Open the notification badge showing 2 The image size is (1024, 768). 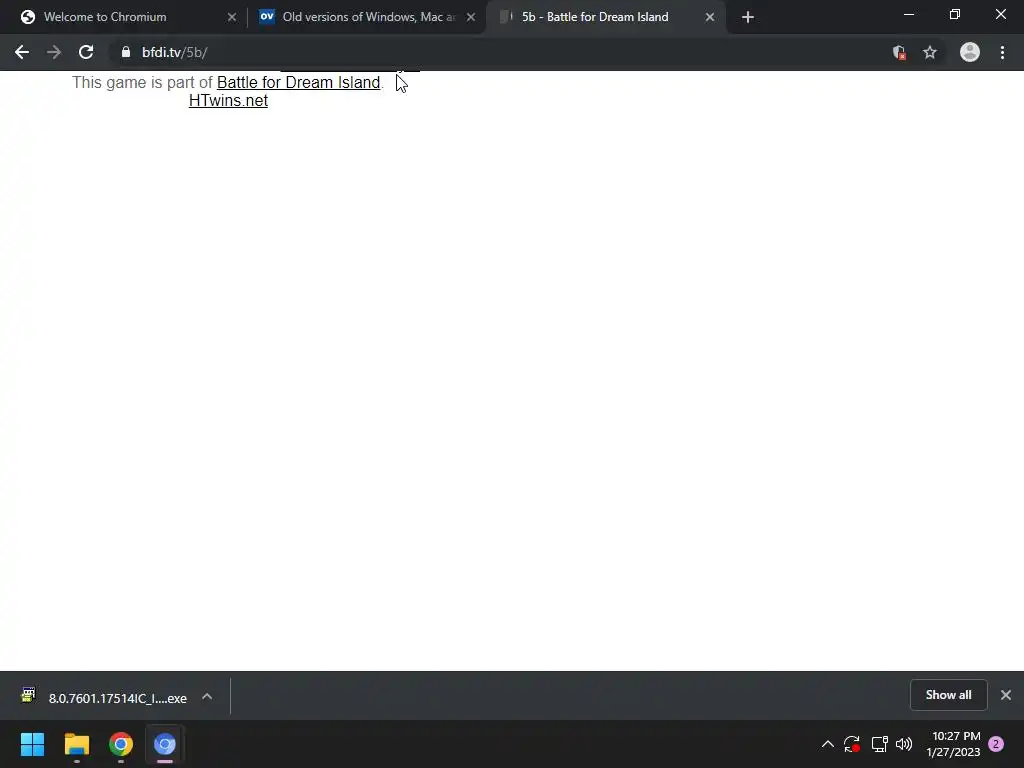tap(996, 744)
